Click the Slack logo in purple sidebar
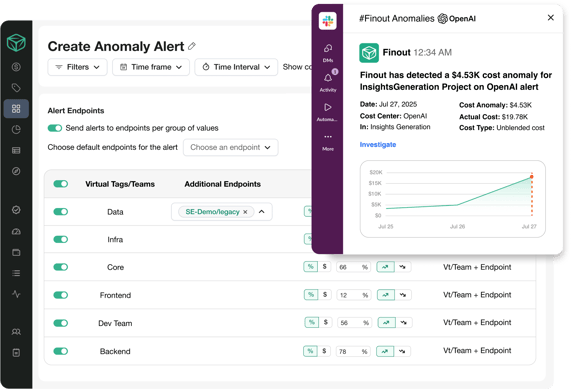 click(327, 21)
